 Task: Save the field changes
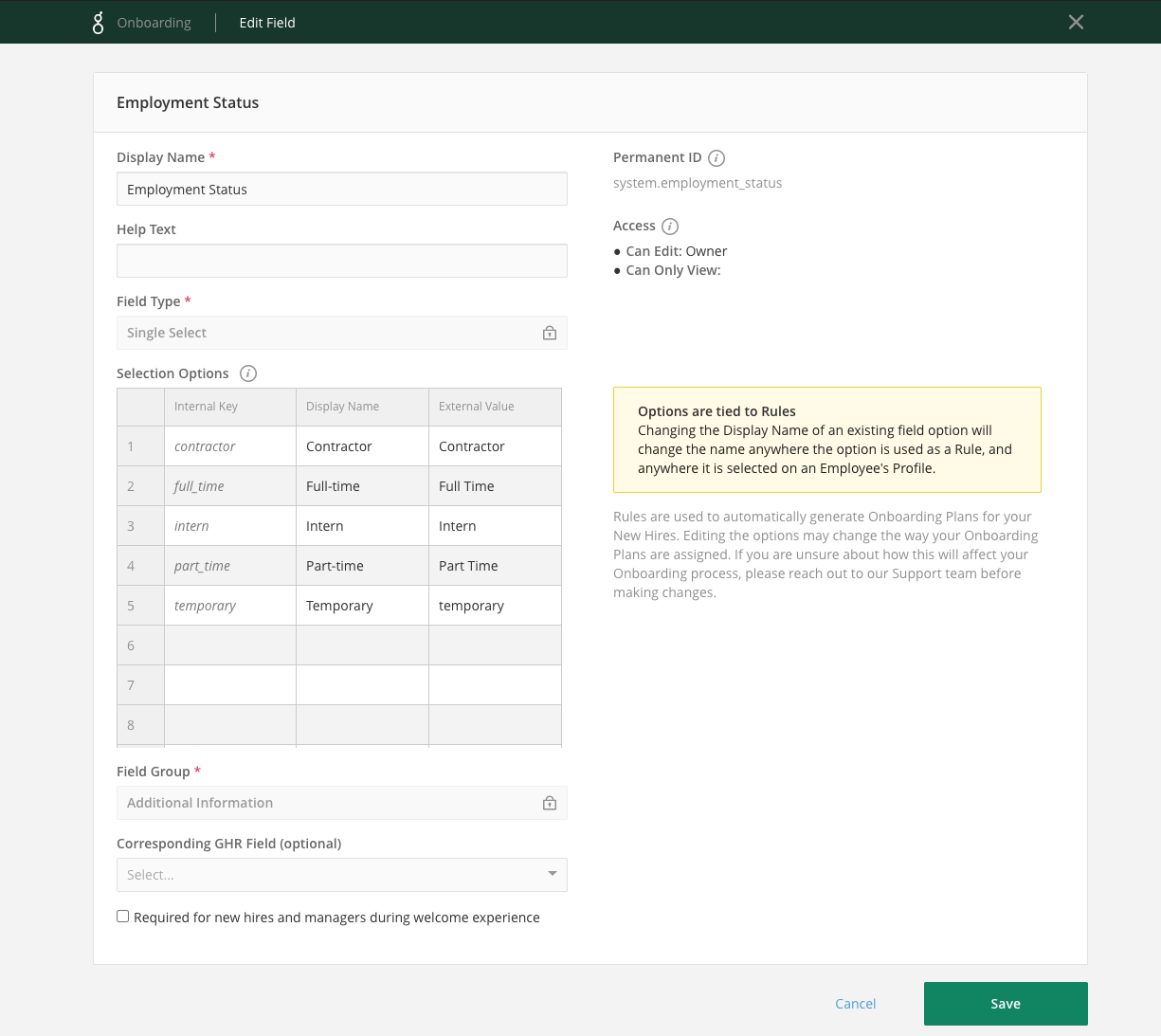coord(1005,1004)
